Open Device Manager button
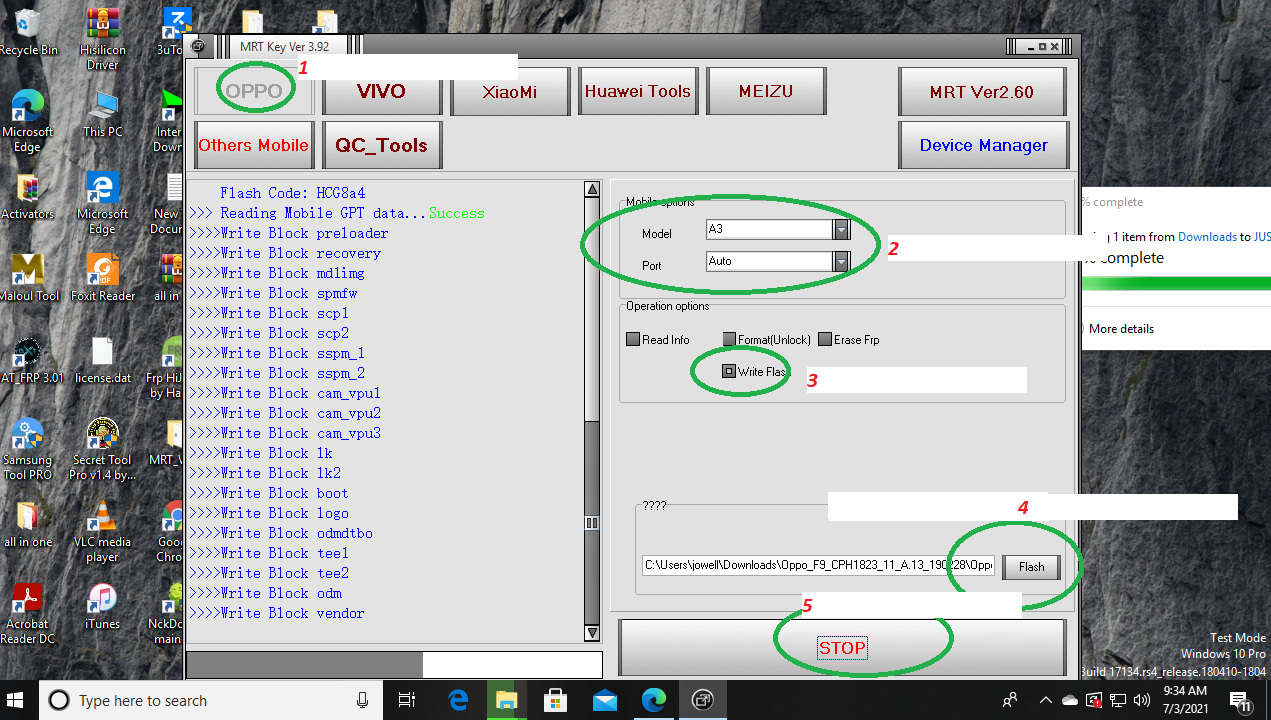Image resolution: width=1271 pixels, height=720 pixels. 984,146
